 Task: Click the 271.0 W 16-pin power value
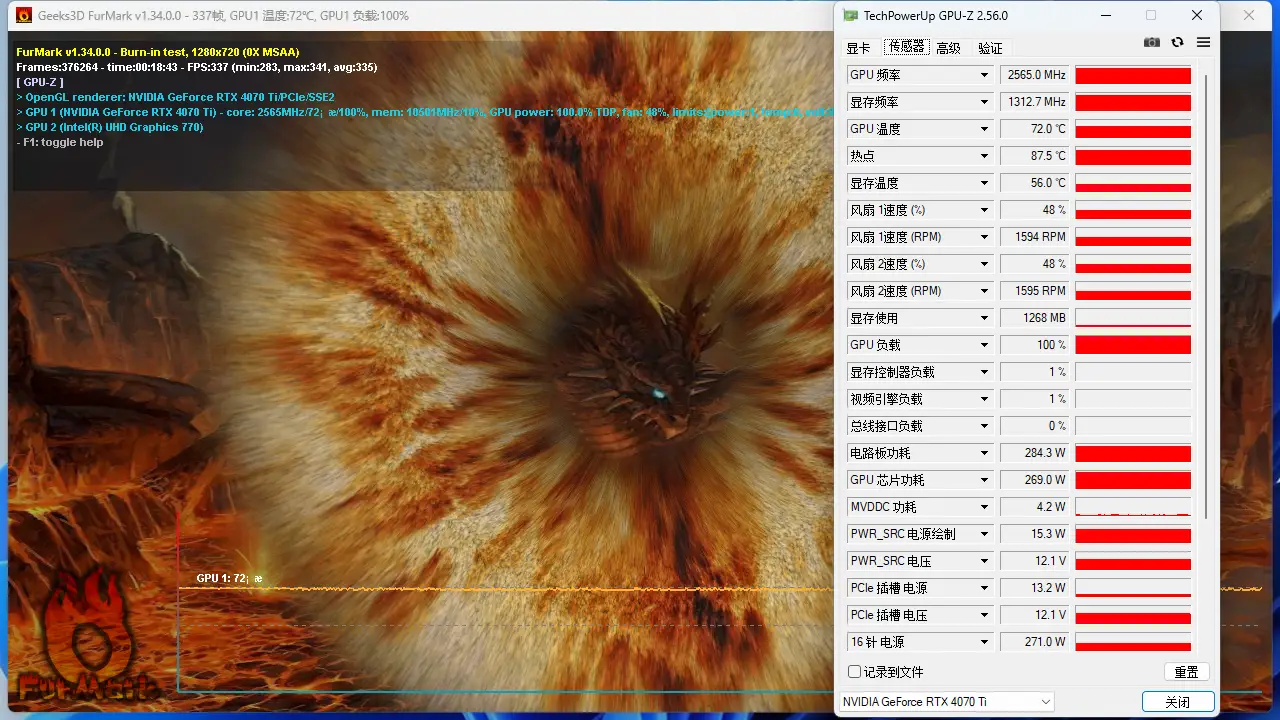[1035, 642]
